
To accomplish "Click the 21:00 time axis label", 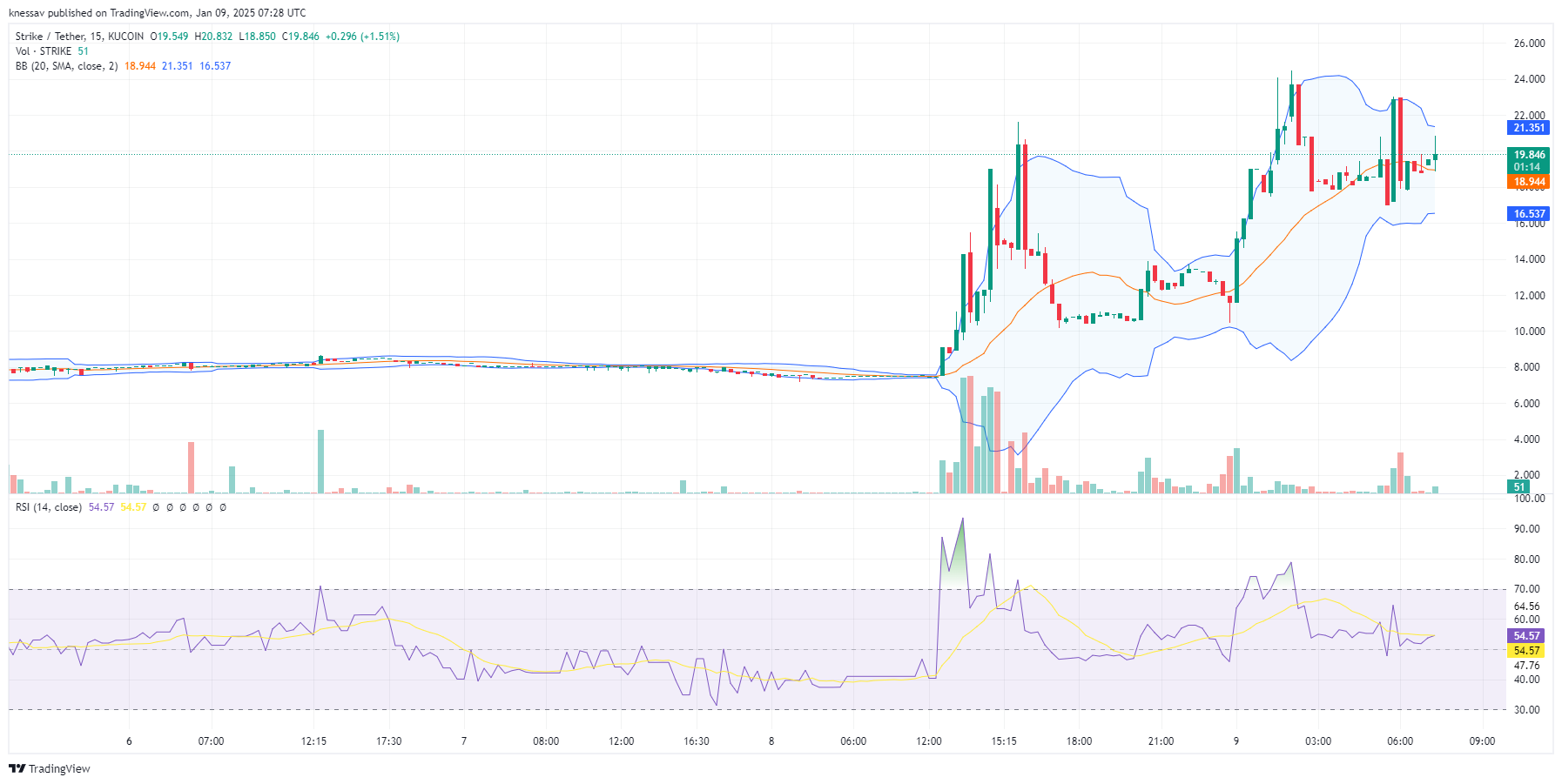I will coord(1161,741).
